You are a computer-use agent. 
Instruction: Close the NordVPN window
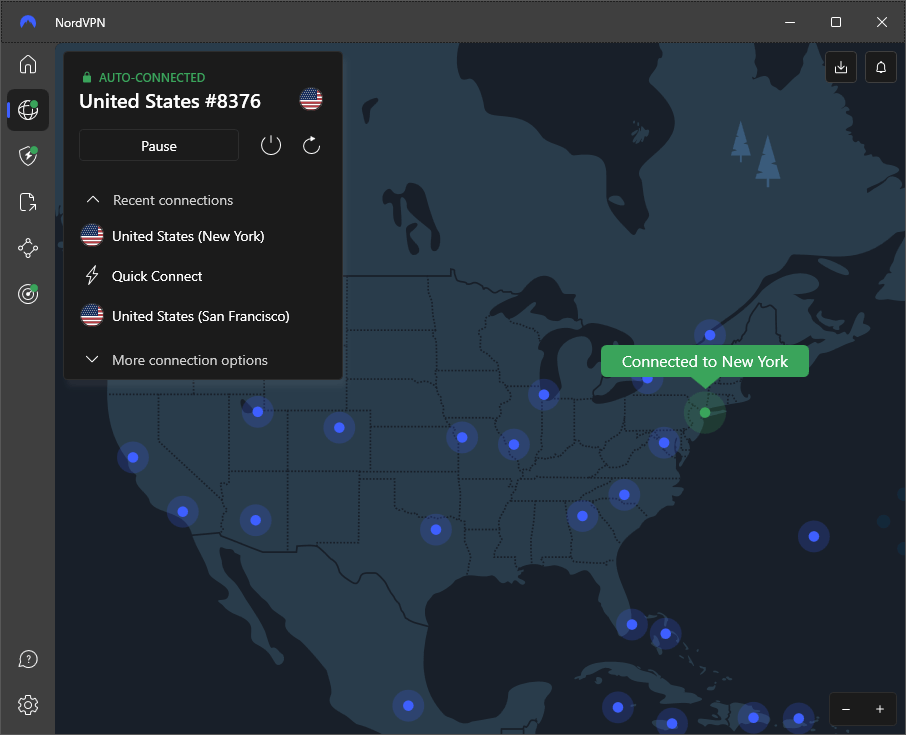(881, 22)
